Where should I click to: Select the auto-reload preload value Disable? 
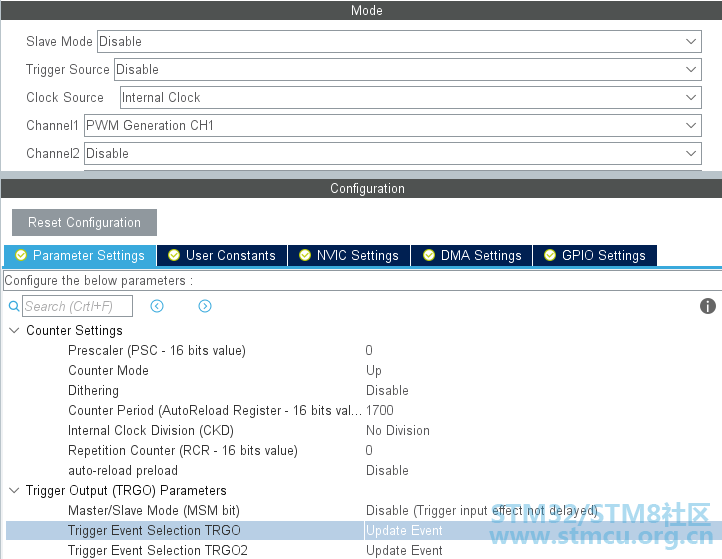tap(387, 471)
